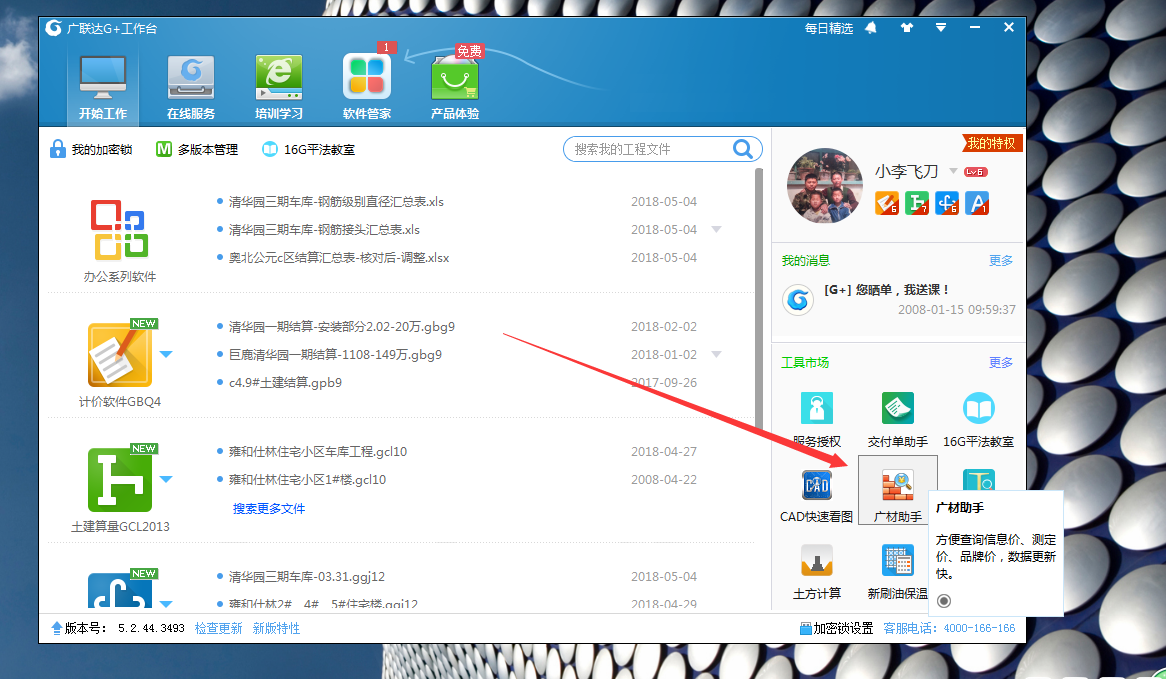The width and height of the screenshot is (1166, 679).
Task: Click 客服电话 4000-166-166
Action: tap(949, 628)
